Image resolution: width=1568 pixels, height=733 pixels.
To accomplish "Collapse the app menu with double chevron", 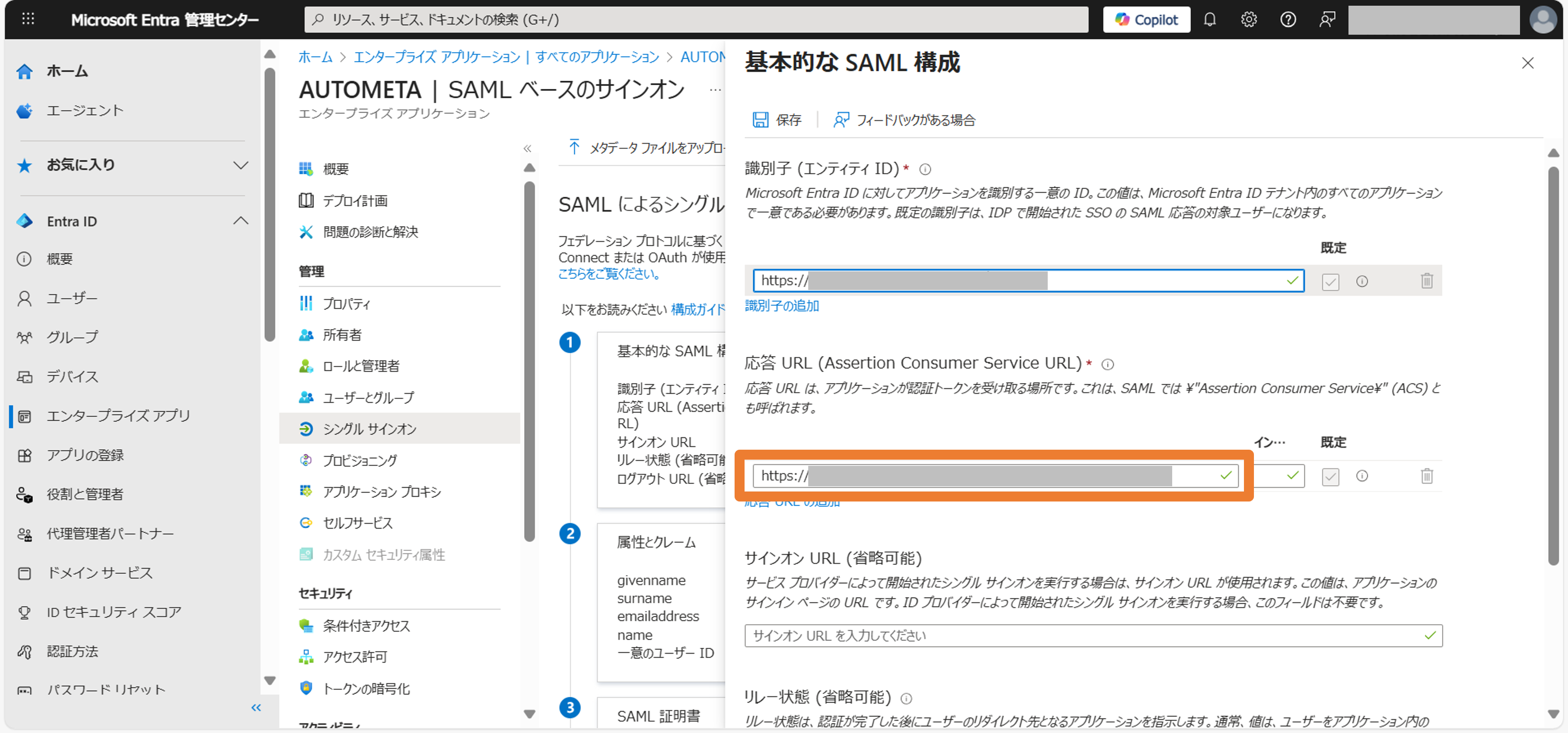I will [x=527, y=148].
